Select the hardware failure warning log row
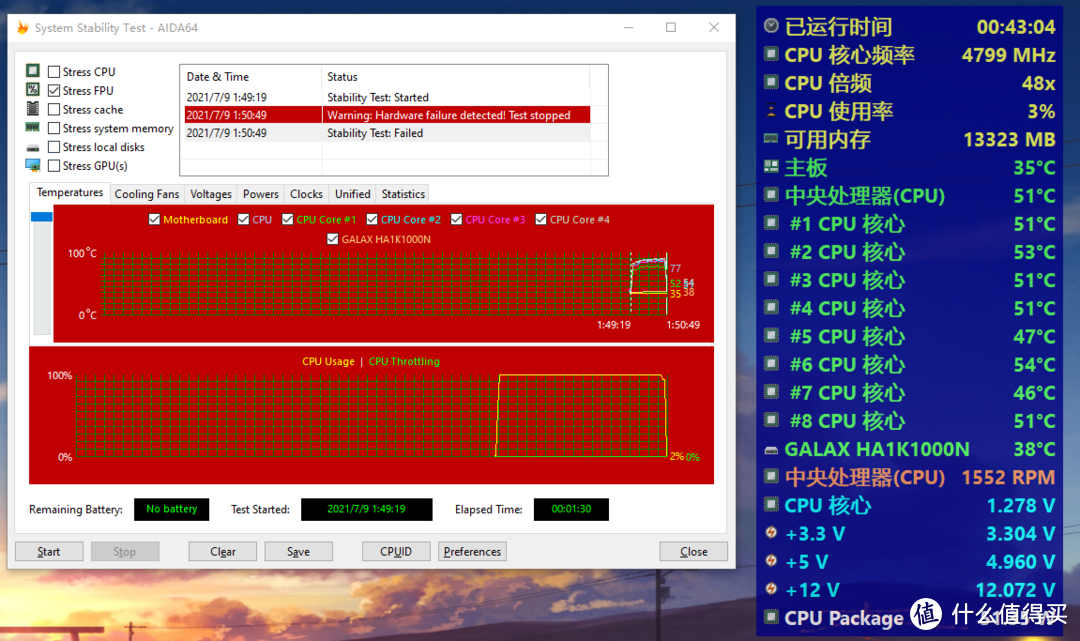1080x641 pixels. pos(385,115)
